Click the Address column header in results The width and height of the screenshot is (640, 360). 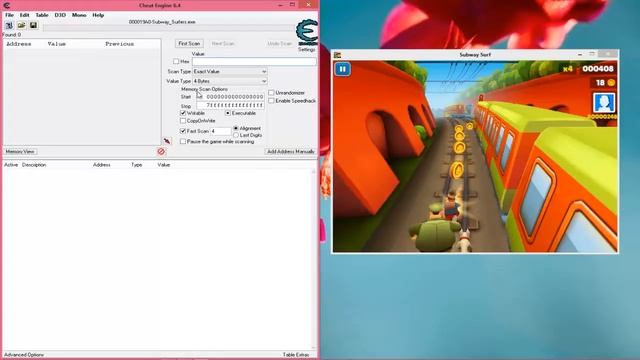click(19, 44)
